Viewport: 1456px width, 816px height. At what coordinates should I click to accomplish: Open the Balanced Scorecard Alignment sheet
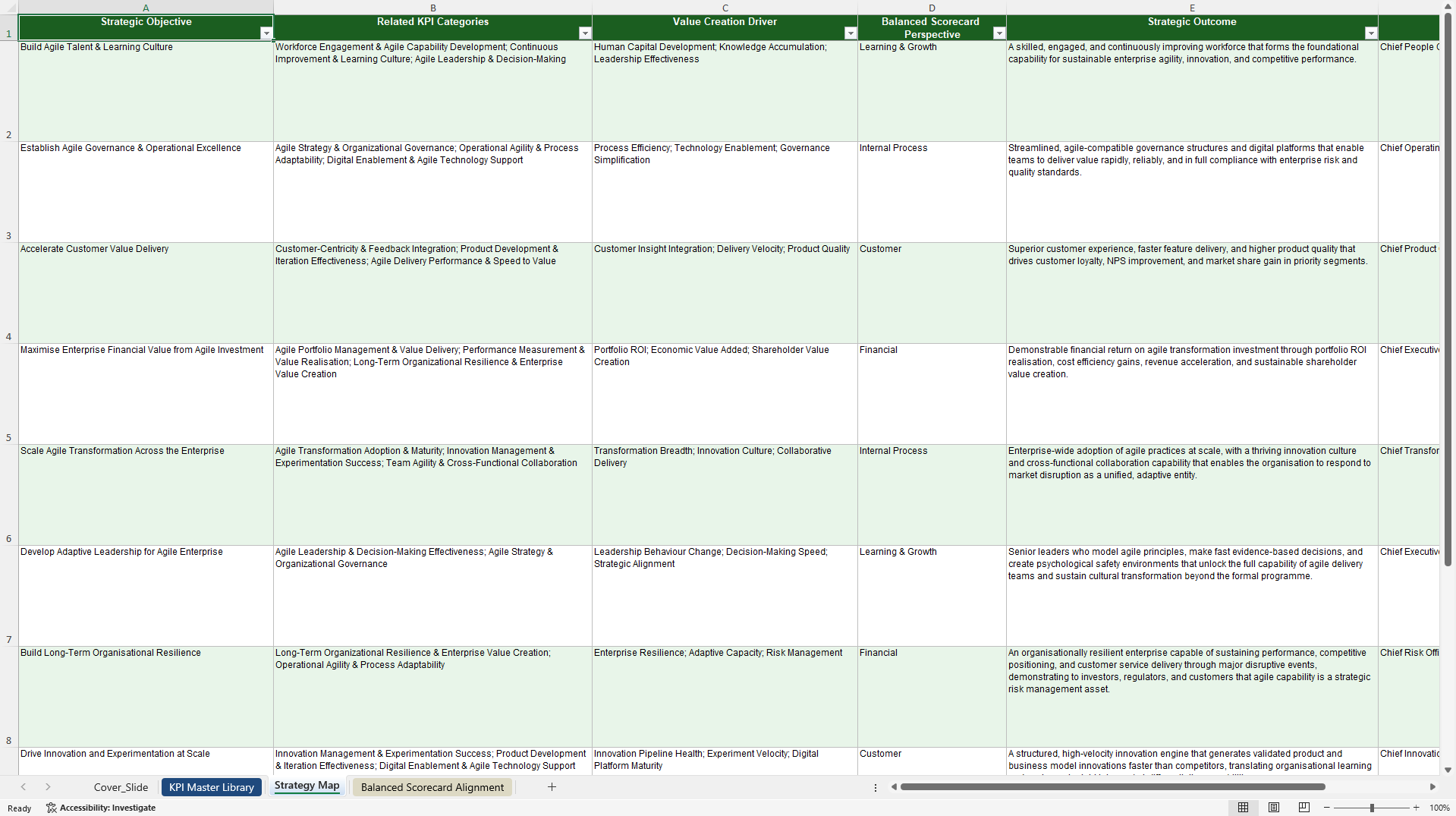click(x=432, y=787)
